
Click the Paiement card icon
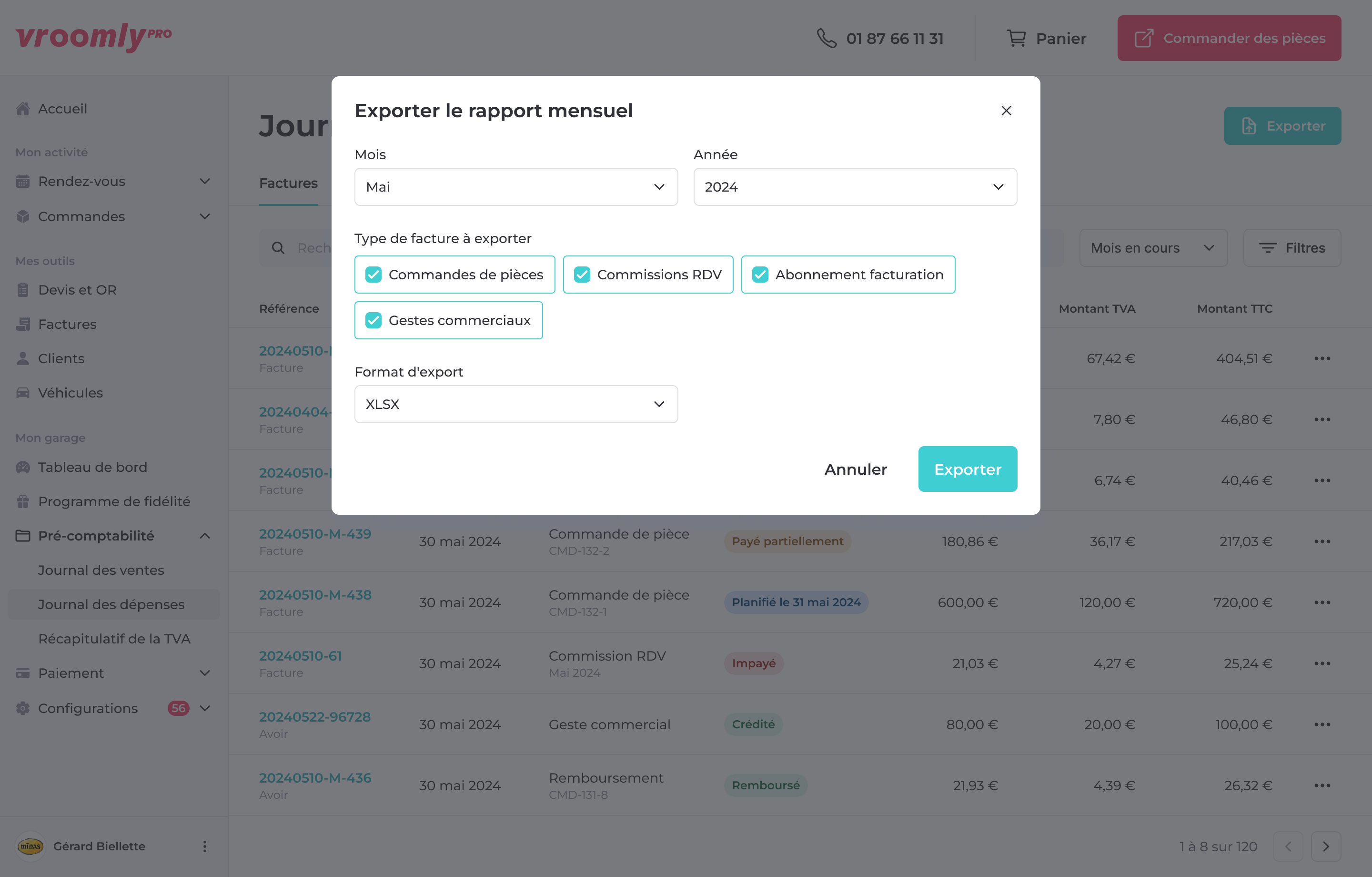23,673
